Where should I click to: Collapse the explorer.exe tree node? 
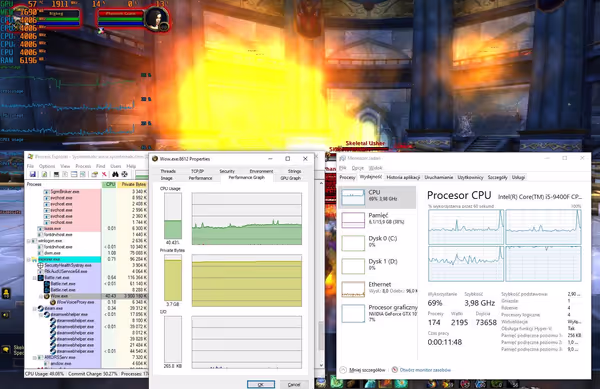click(29, 259)
